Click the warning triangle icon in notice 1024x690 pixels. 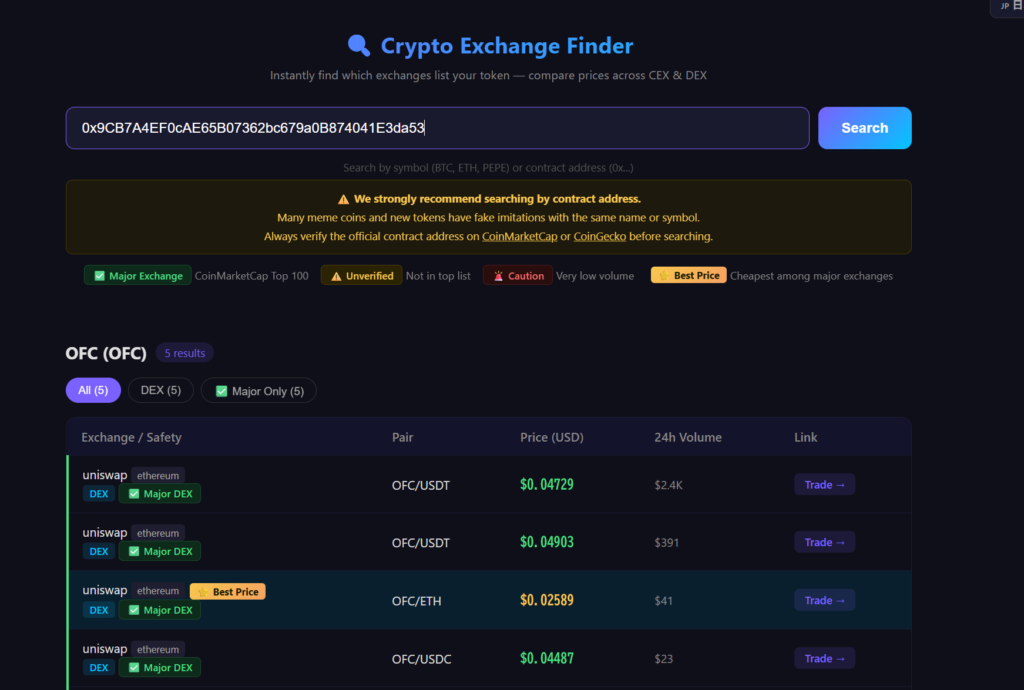click(343, 199)
